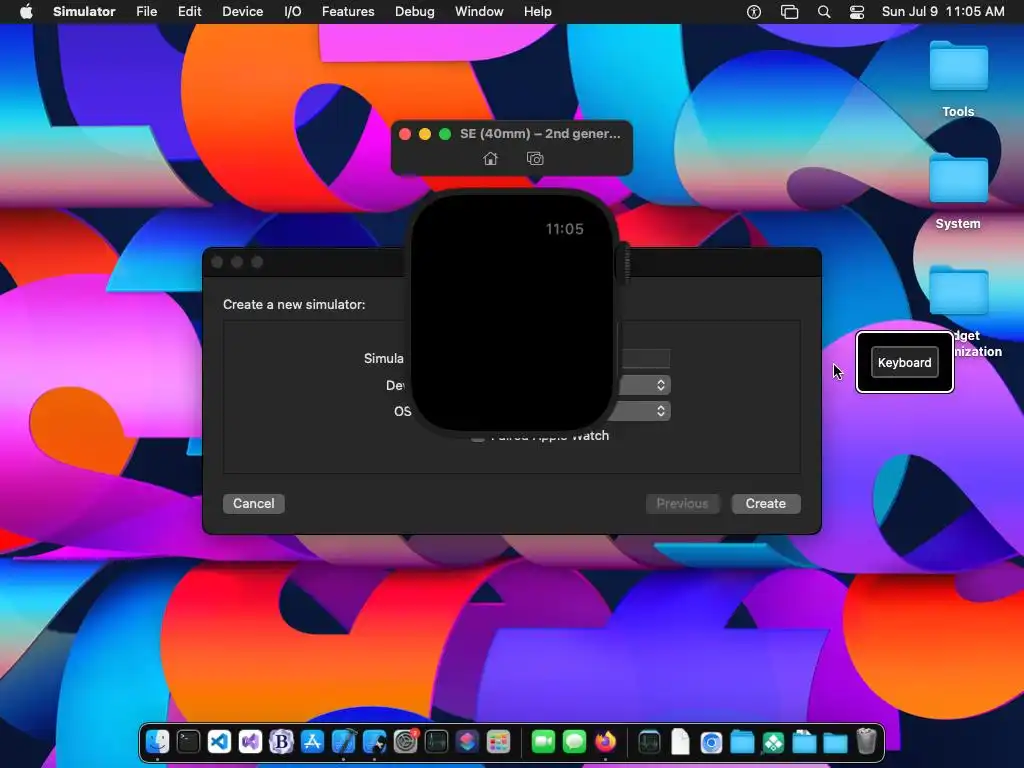Viewport: 1024px width, 768px height.
Task: Click the Create button
Action: (x=765, y=504)
